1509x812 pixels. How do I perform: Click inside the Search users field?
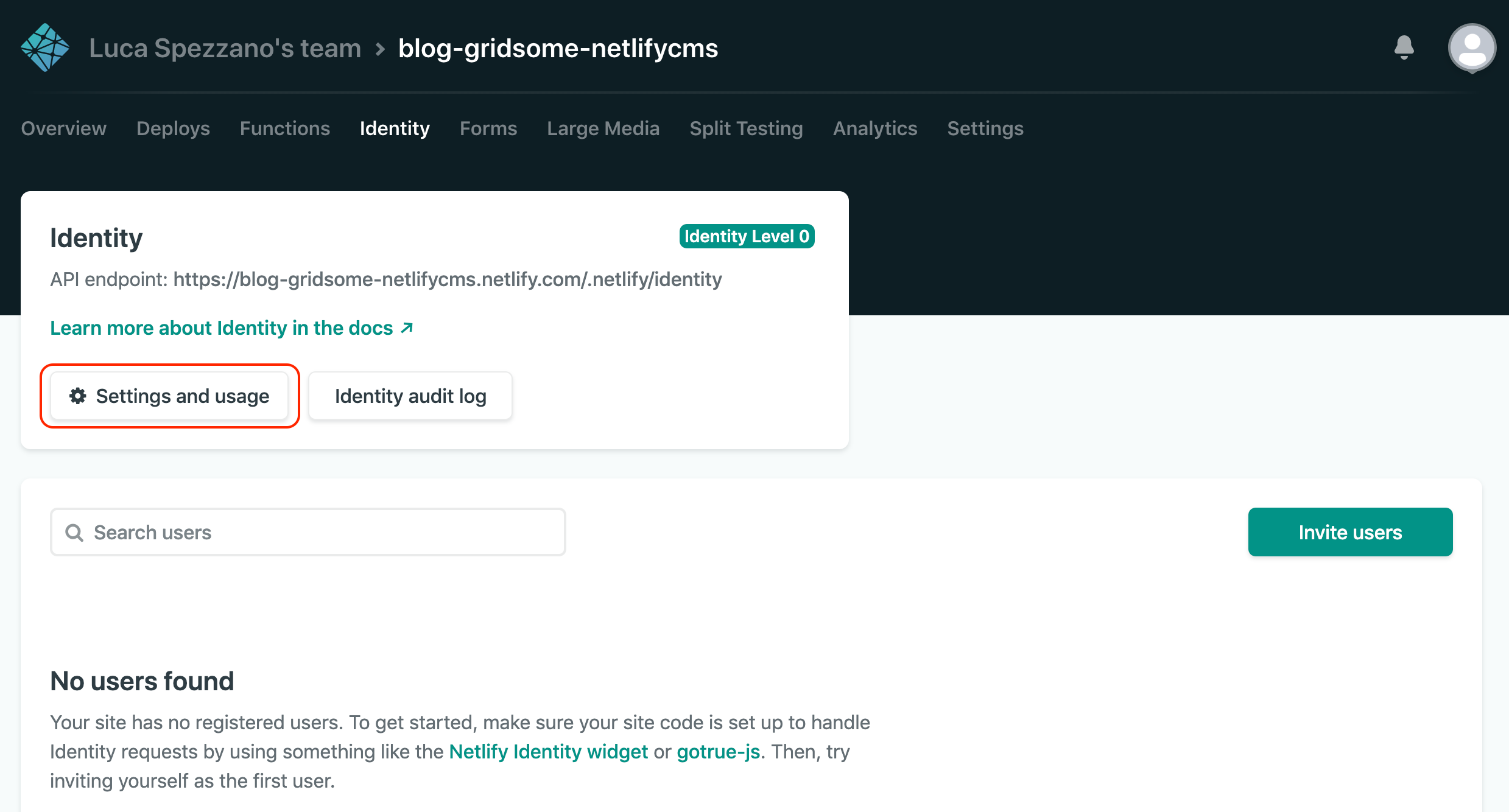point(304,532)
